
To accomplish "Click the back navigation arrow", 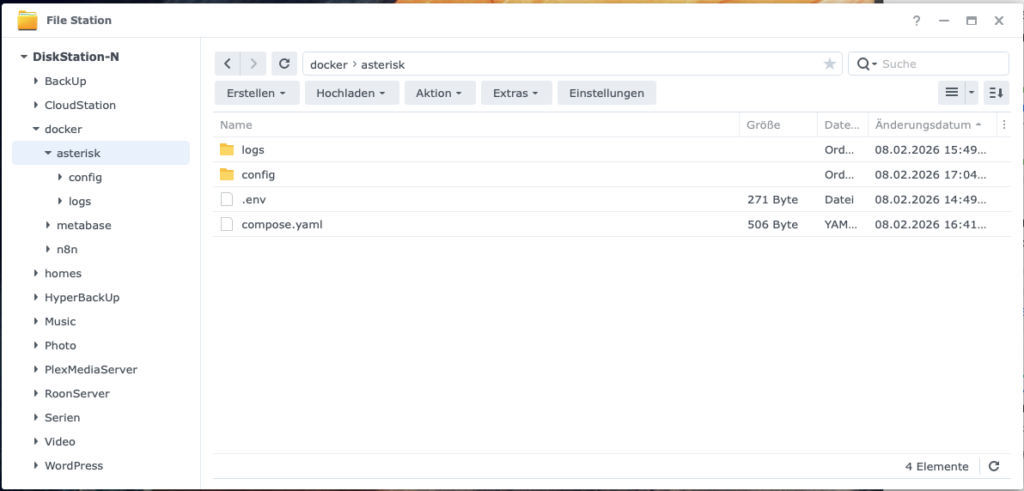I will (x=228, y=64).
